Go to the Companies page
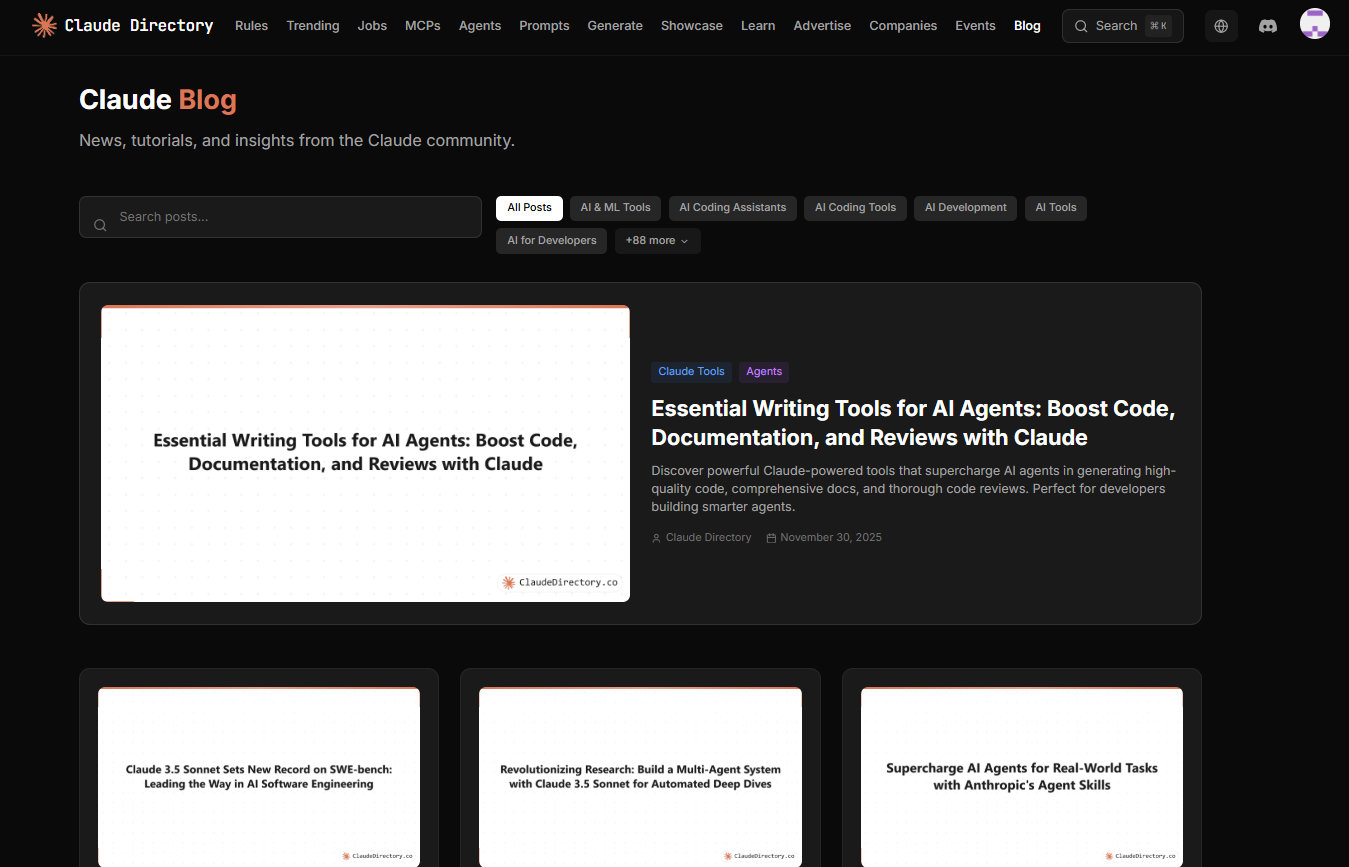This screenshot has width=1349, height=867. 903,26
